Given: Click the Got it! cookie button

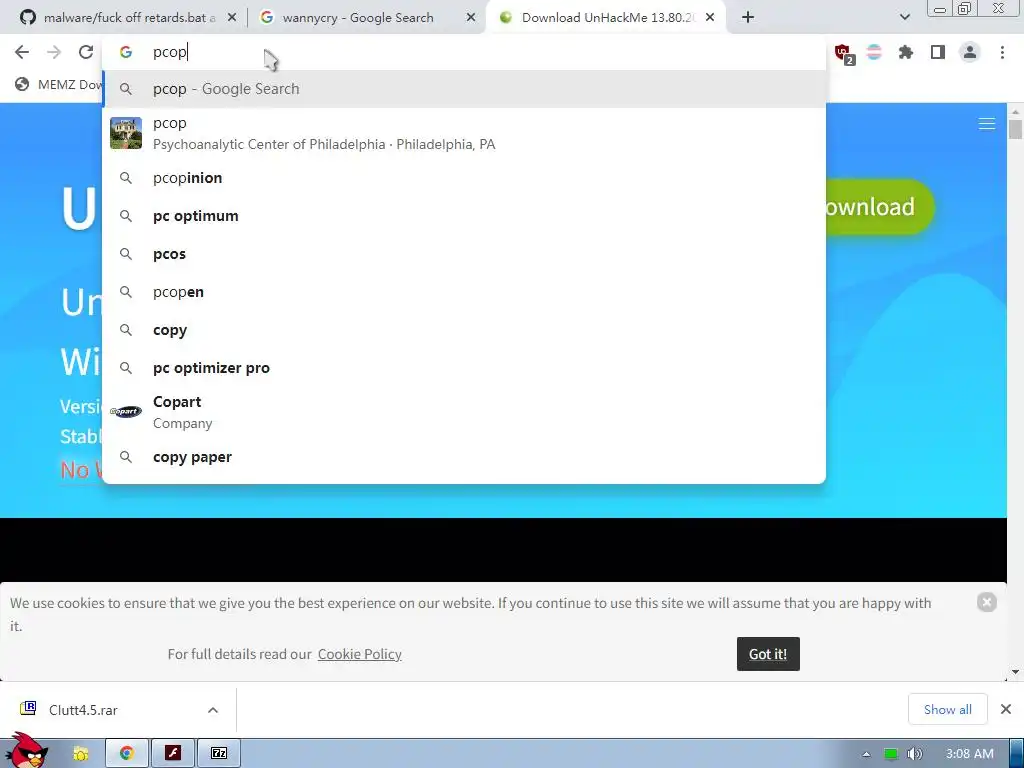Looking at the screenshot, I should (768, 654).
